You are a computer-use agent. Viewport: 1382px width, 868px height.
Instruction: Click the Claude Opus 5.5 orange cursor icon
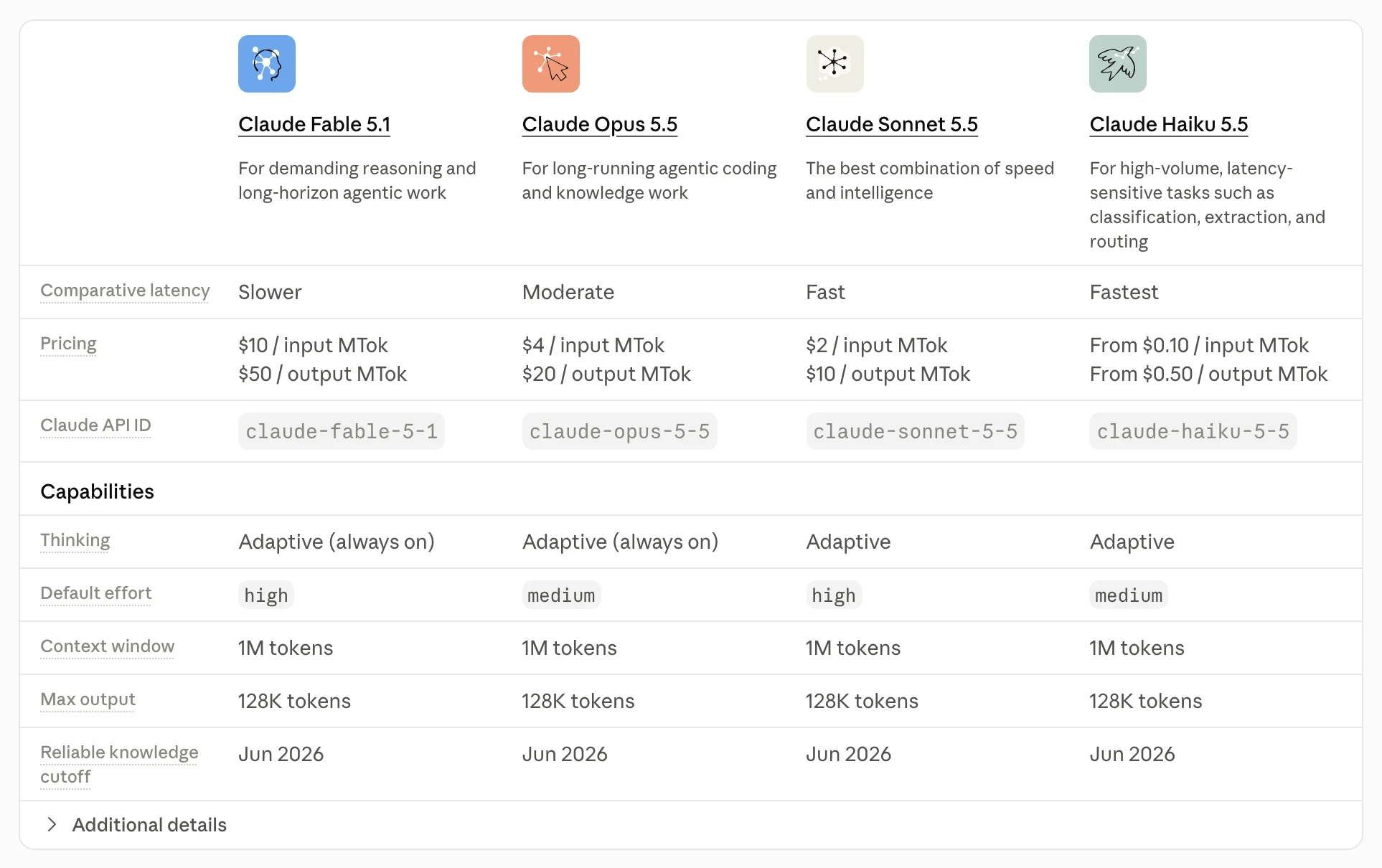(551, 64)
